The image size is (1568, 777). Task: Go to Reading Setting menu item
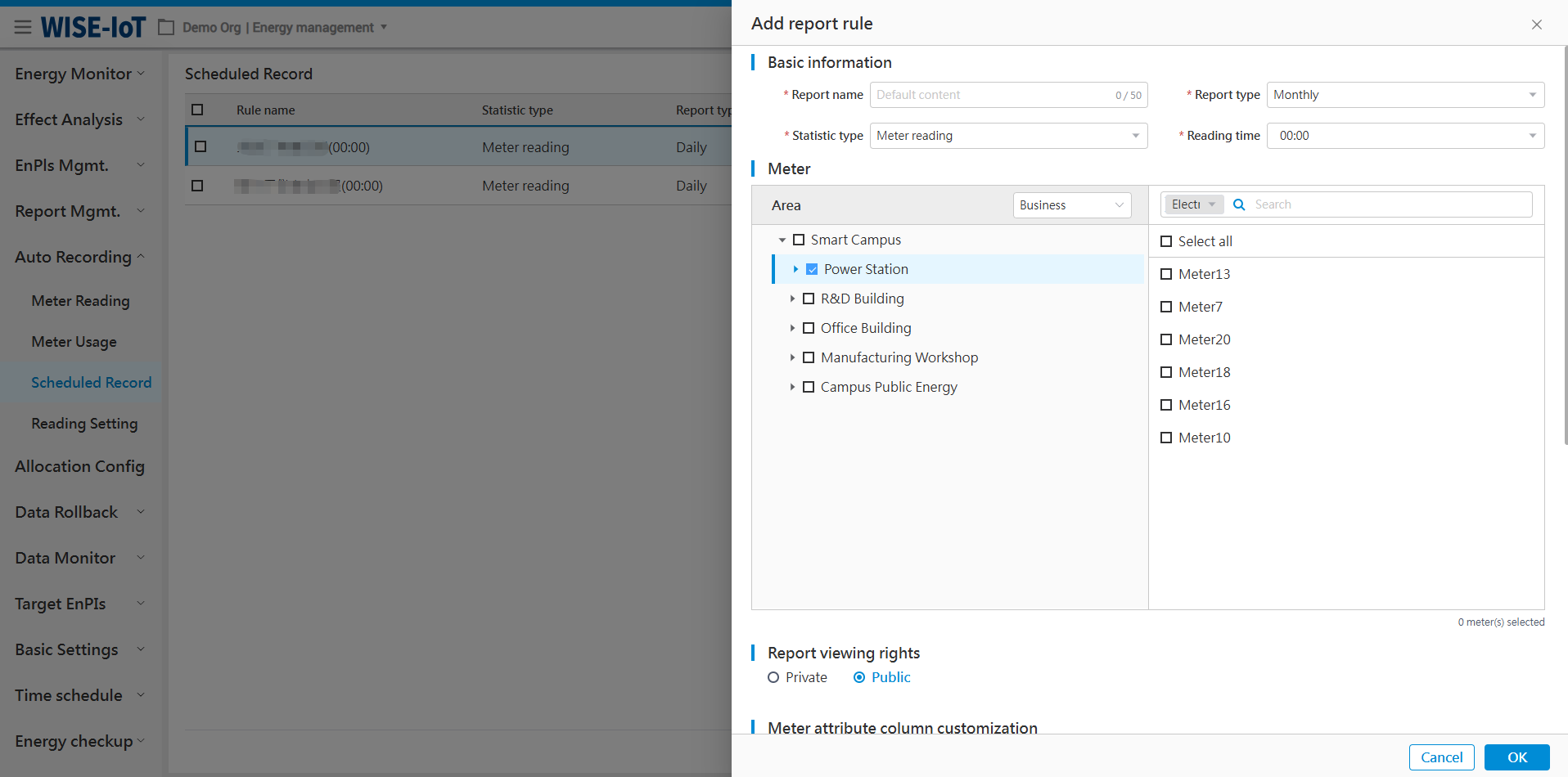84,424
